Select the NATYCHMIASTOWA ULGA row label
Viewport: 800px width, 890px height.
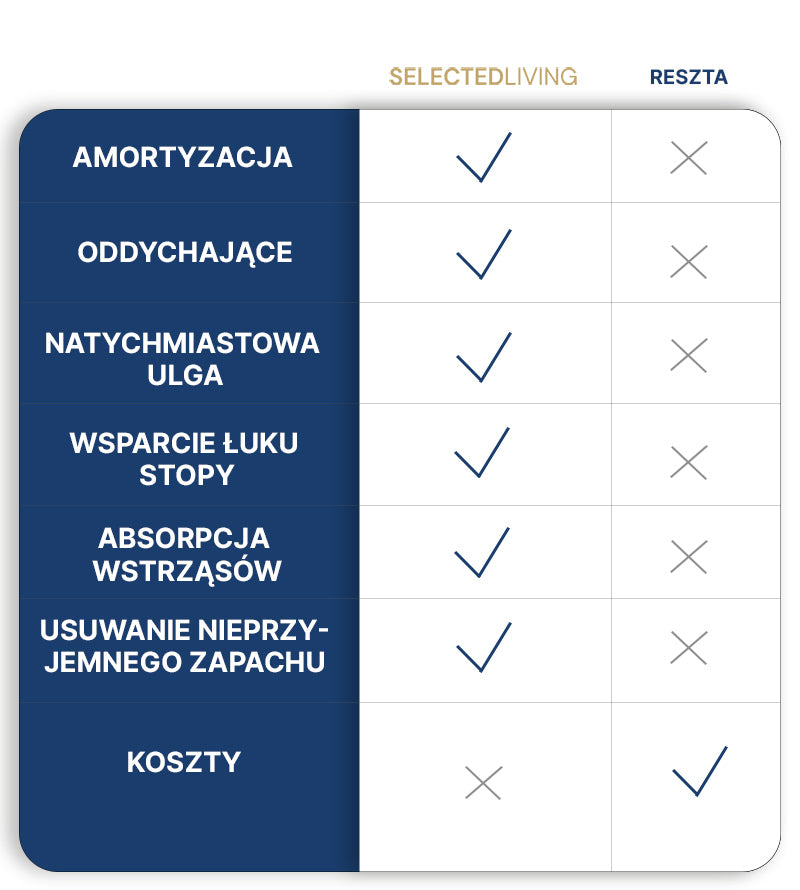click(x=182, y=359)
